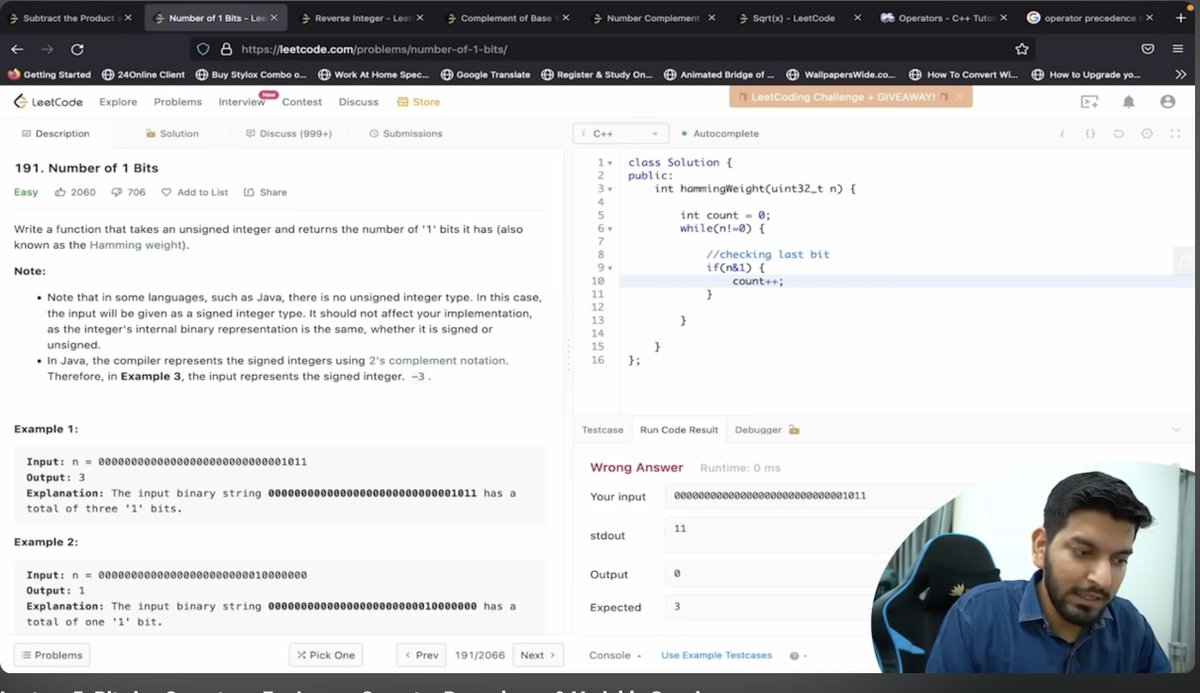Select the Testcase tab

(x=602, y=430)
